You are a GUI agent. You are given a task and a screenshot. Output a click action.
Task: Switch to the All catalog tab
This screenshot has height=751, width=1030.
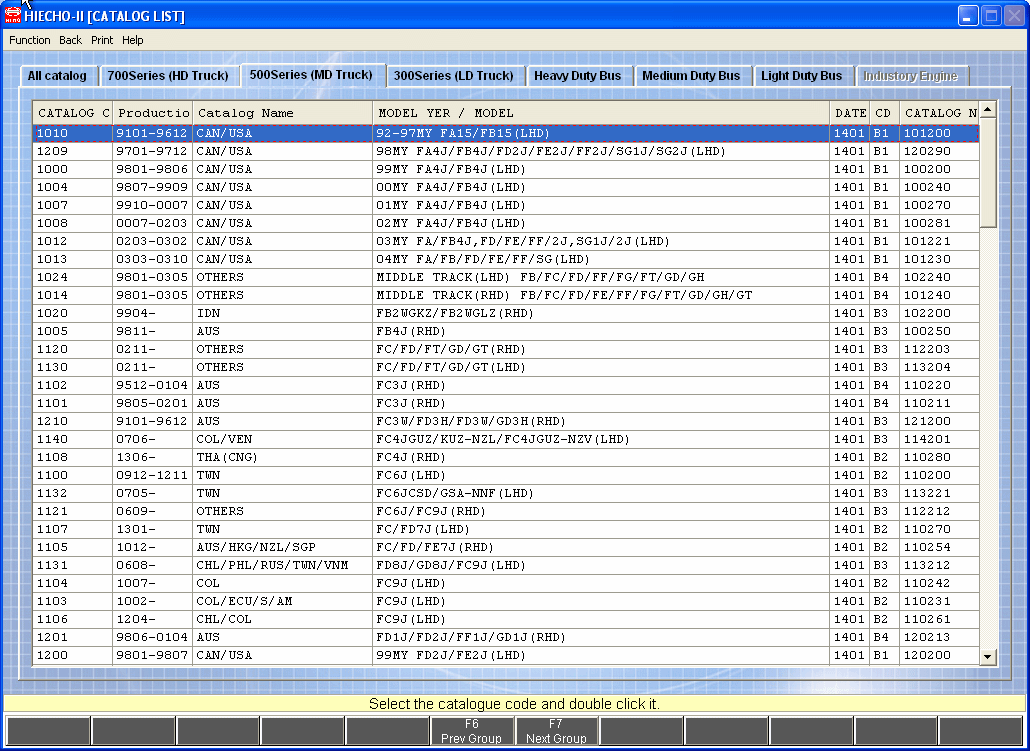coord(57,76)
